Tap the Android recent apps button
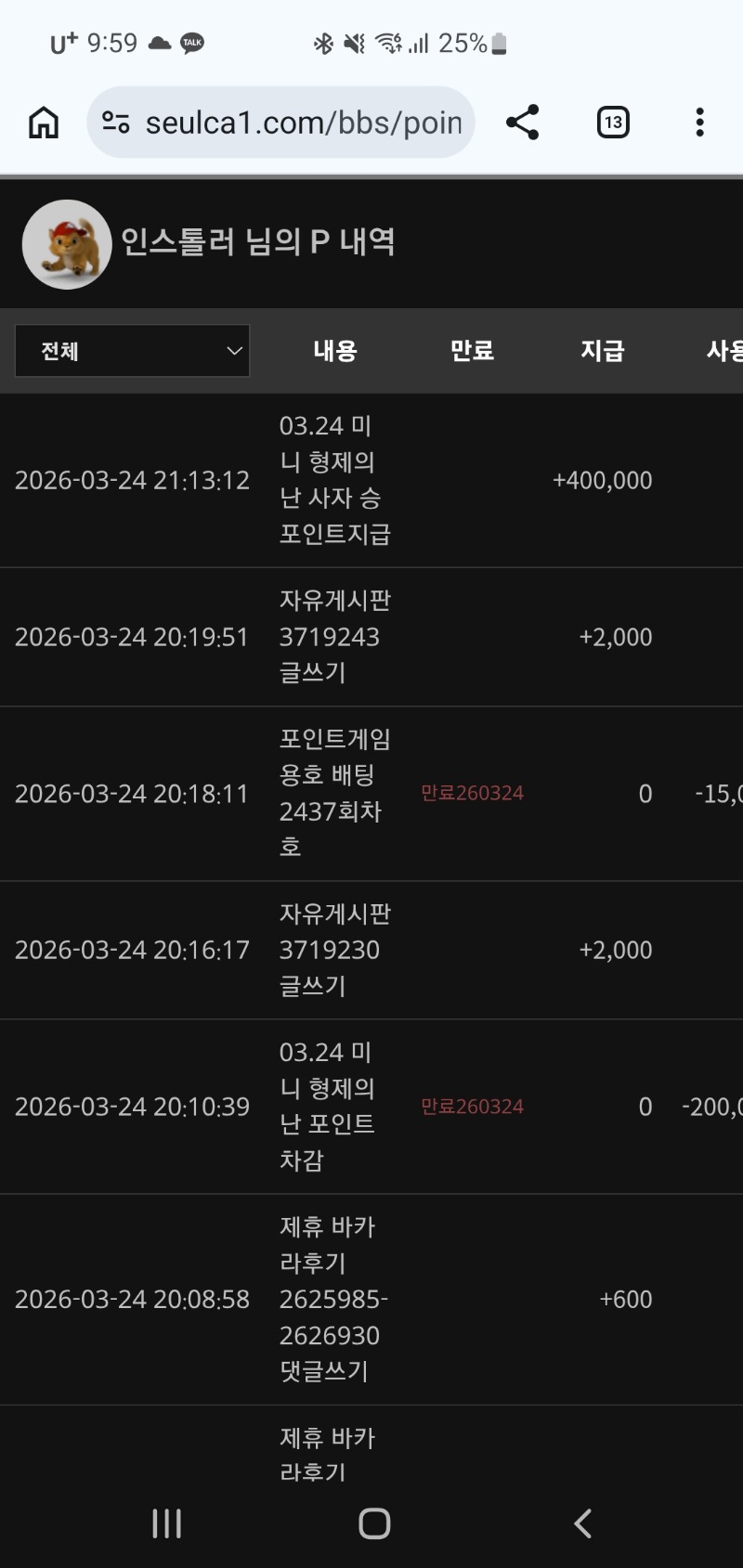The height and width of the screenshot is (1568, 743). (167, 1523)
